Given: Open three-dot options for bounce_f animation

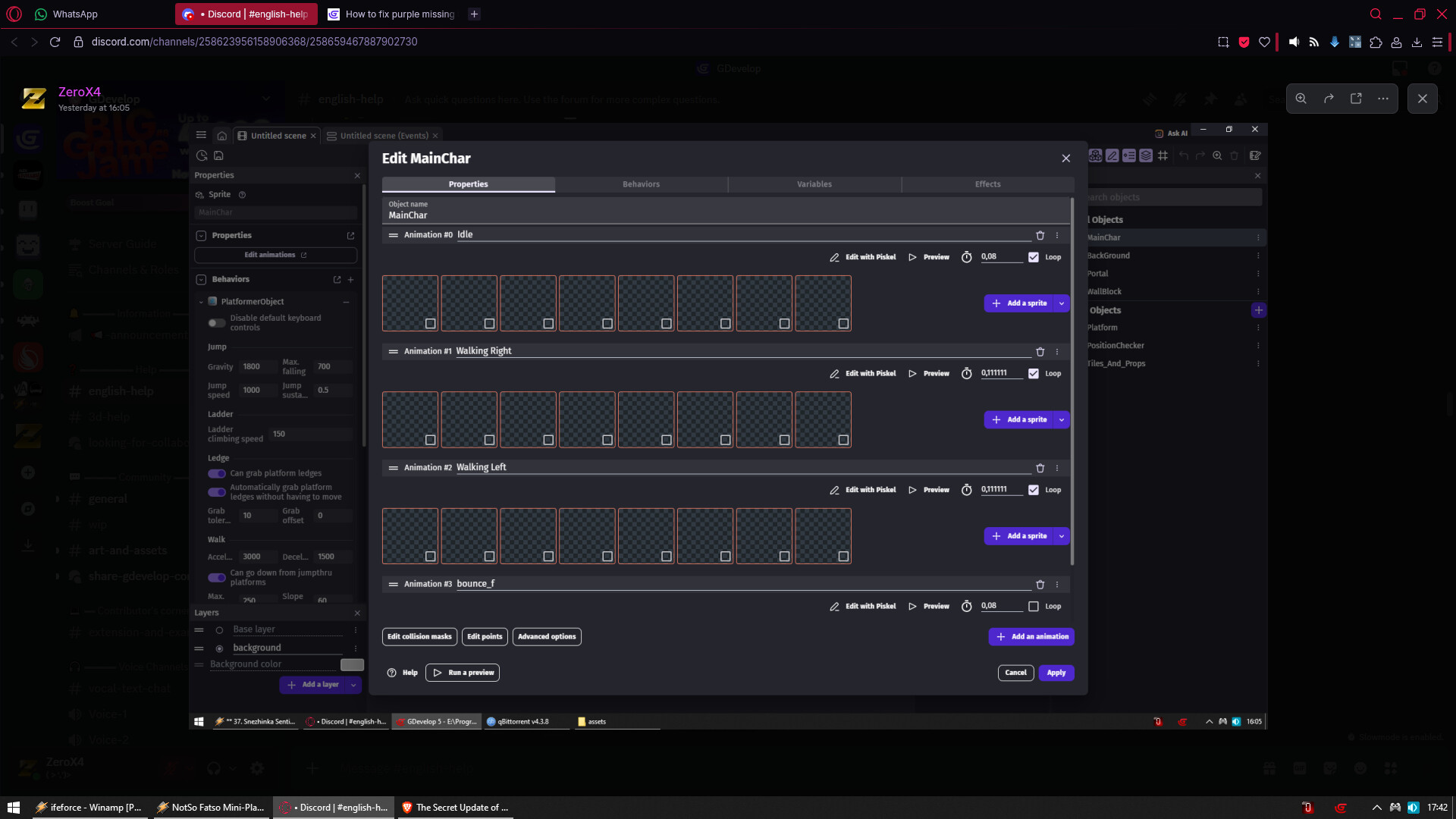Looking at the screenshot, I should click(1057, 585).
